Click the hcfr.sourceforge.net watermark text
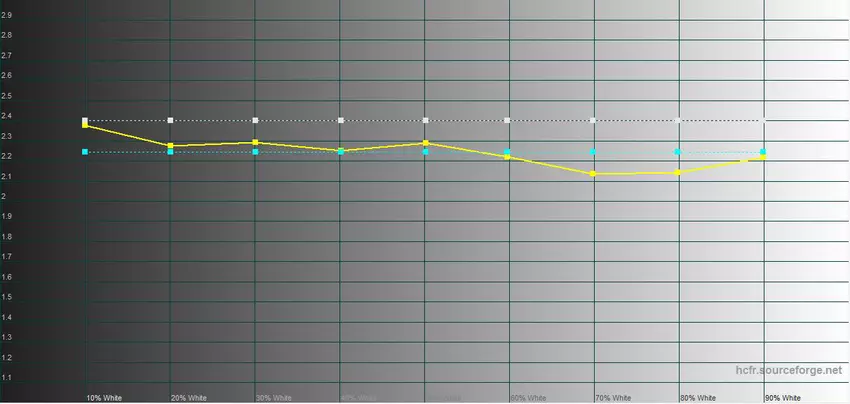850x404 pixels. click(x=788, y=370)
